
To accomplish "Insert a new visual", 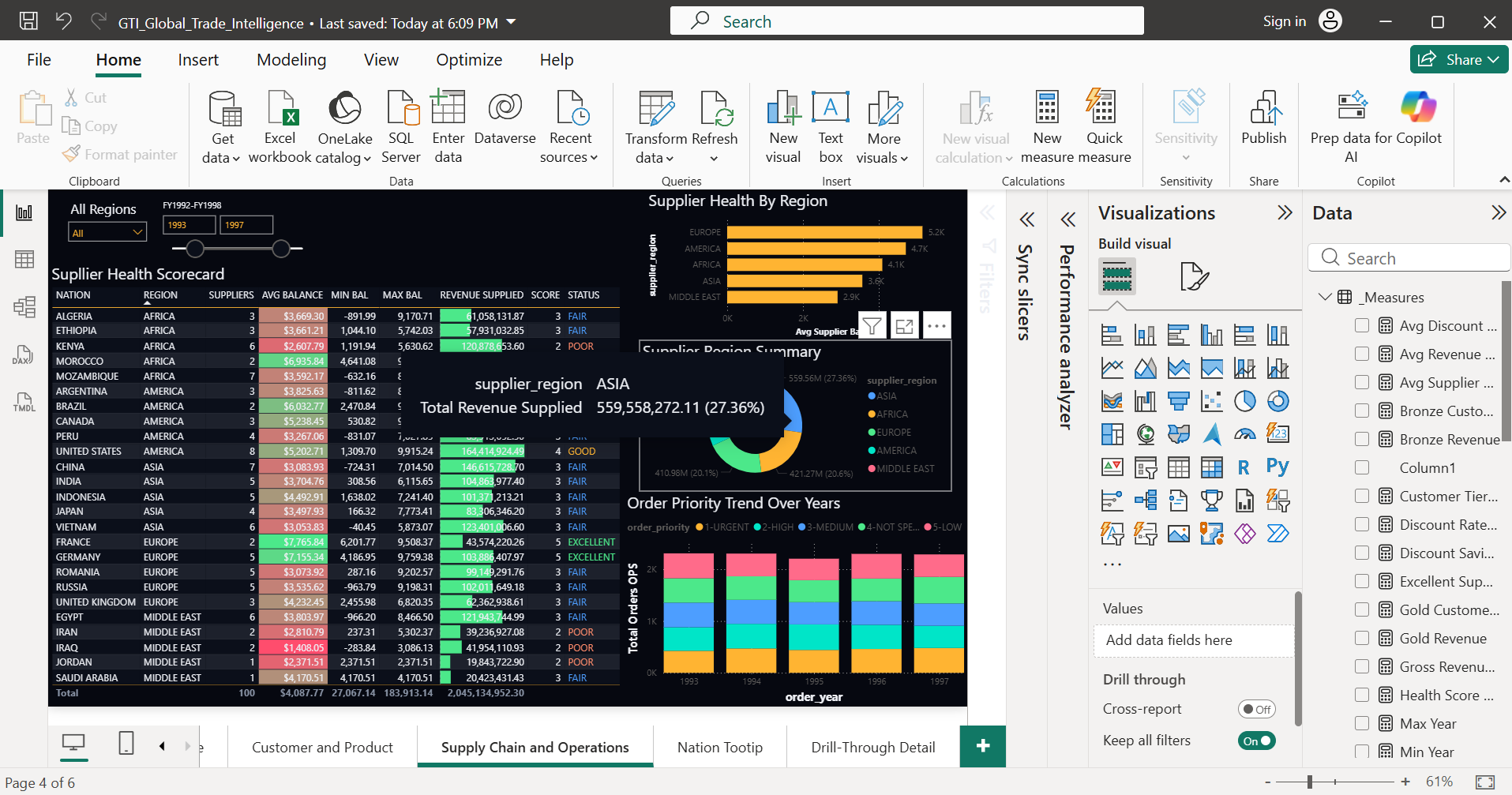I will pyautogui.click(x=783, y=127).
